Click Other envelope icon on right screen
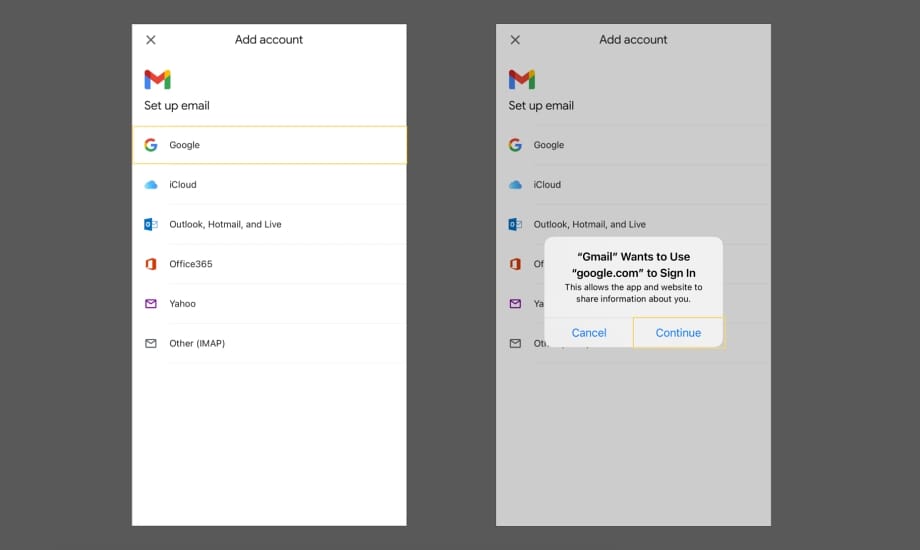Screen dimensions: 920x550 515,343
